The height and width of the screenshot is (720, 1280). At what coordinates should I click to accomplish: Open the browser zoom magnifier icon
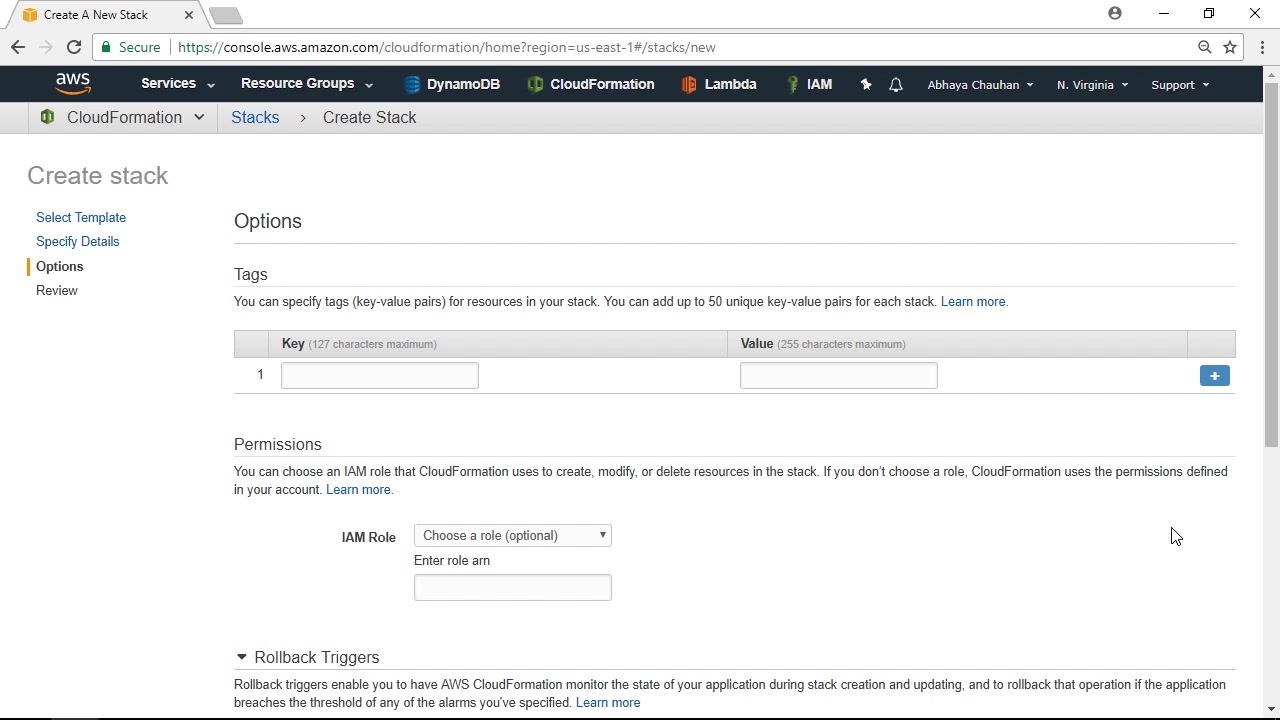tap(1205, 47)
